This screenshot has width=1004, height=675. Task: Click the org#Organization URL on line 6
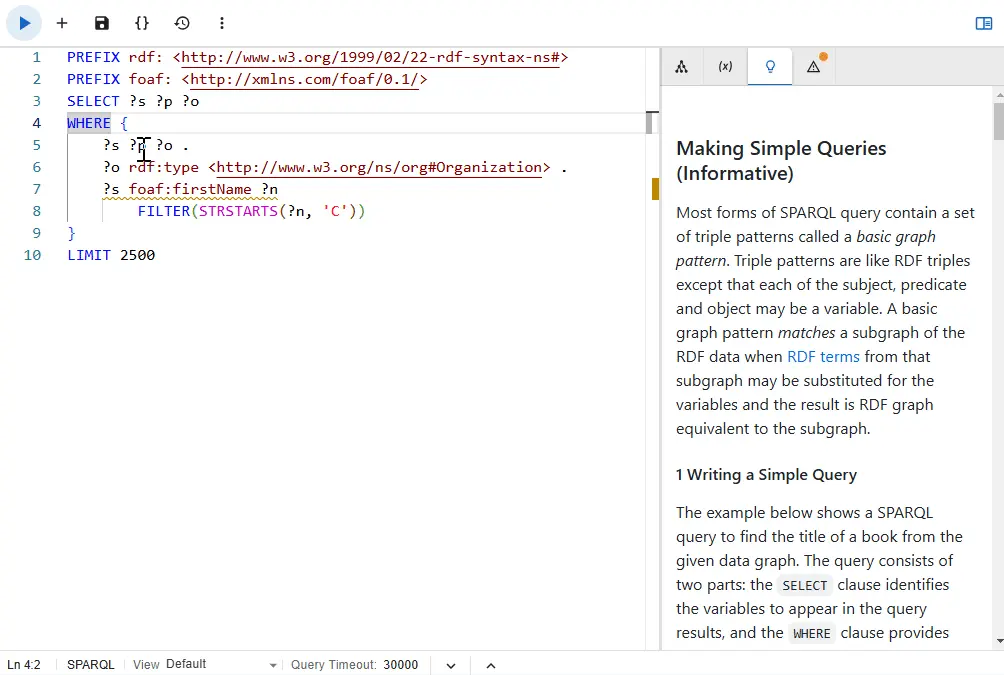[x=379, y=168]
